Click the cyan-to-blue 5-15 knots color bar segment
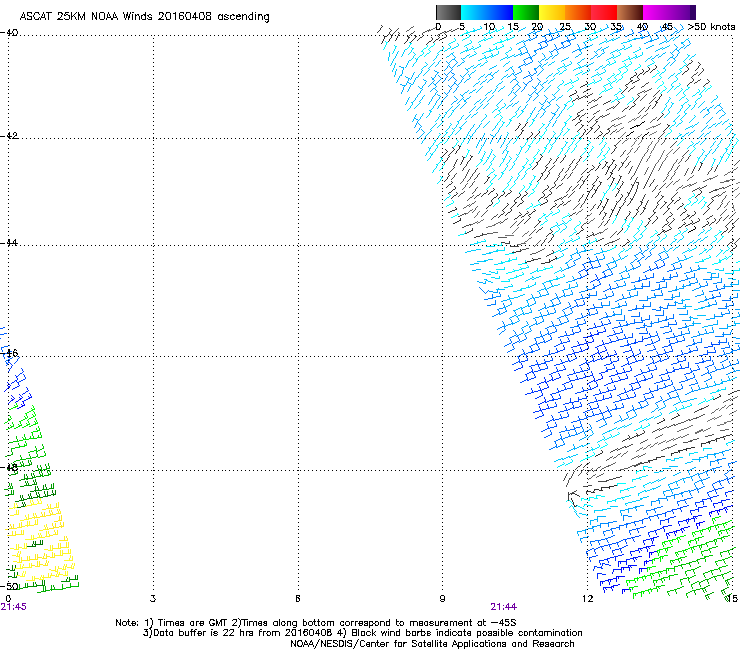 (x=487, y=12)
